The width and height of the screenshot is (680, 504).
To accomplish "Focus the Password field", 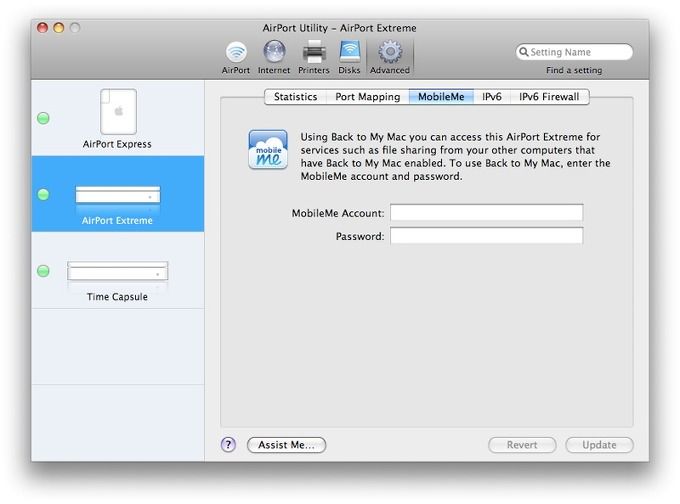I will 487,236.
